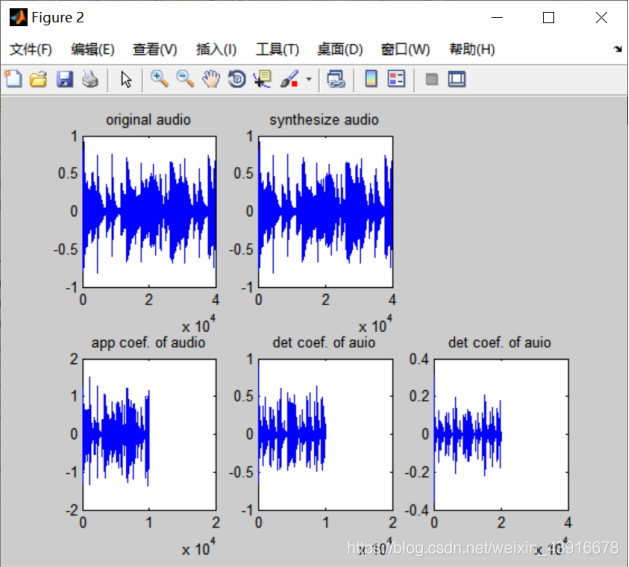Image resolution: width=629 pixels, height=567 pixels.
Task: Maximize the Figure 2 window
Action: point(548,18)
